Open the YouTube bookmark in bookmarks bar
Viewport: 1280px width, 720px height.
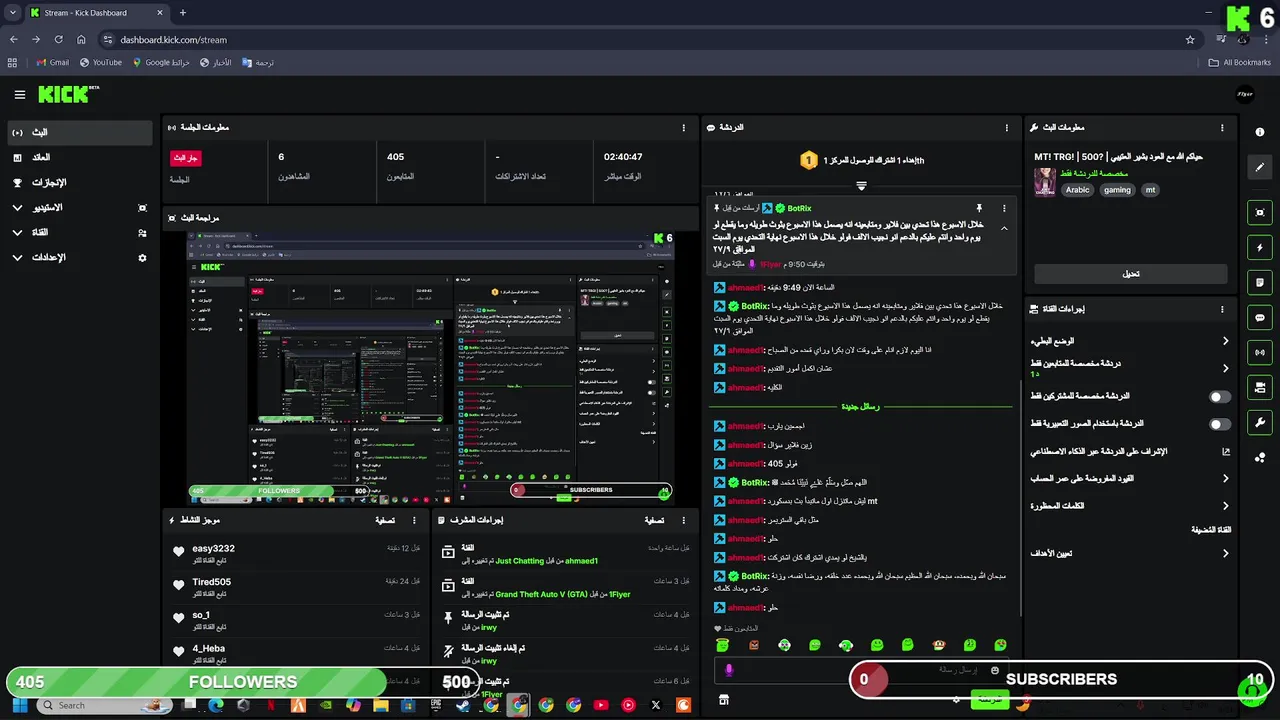(x=100, y=62)
